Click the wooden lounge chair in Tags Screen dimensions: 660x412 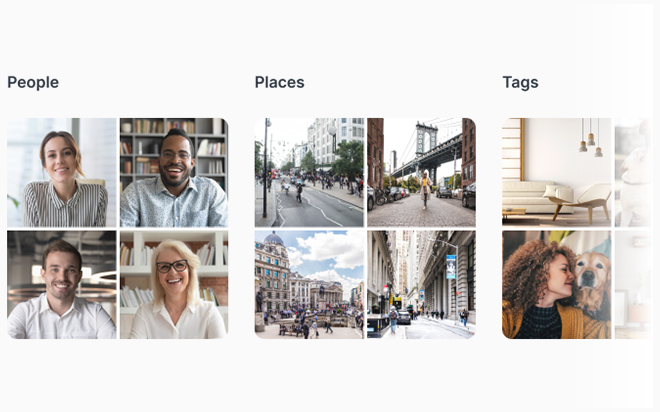coord(582,203)
